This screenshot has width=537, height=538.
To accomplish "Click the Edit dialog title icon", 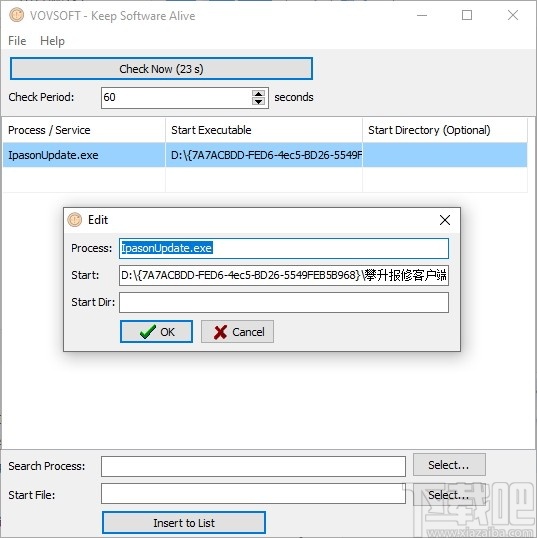I will tap(74, 220).
